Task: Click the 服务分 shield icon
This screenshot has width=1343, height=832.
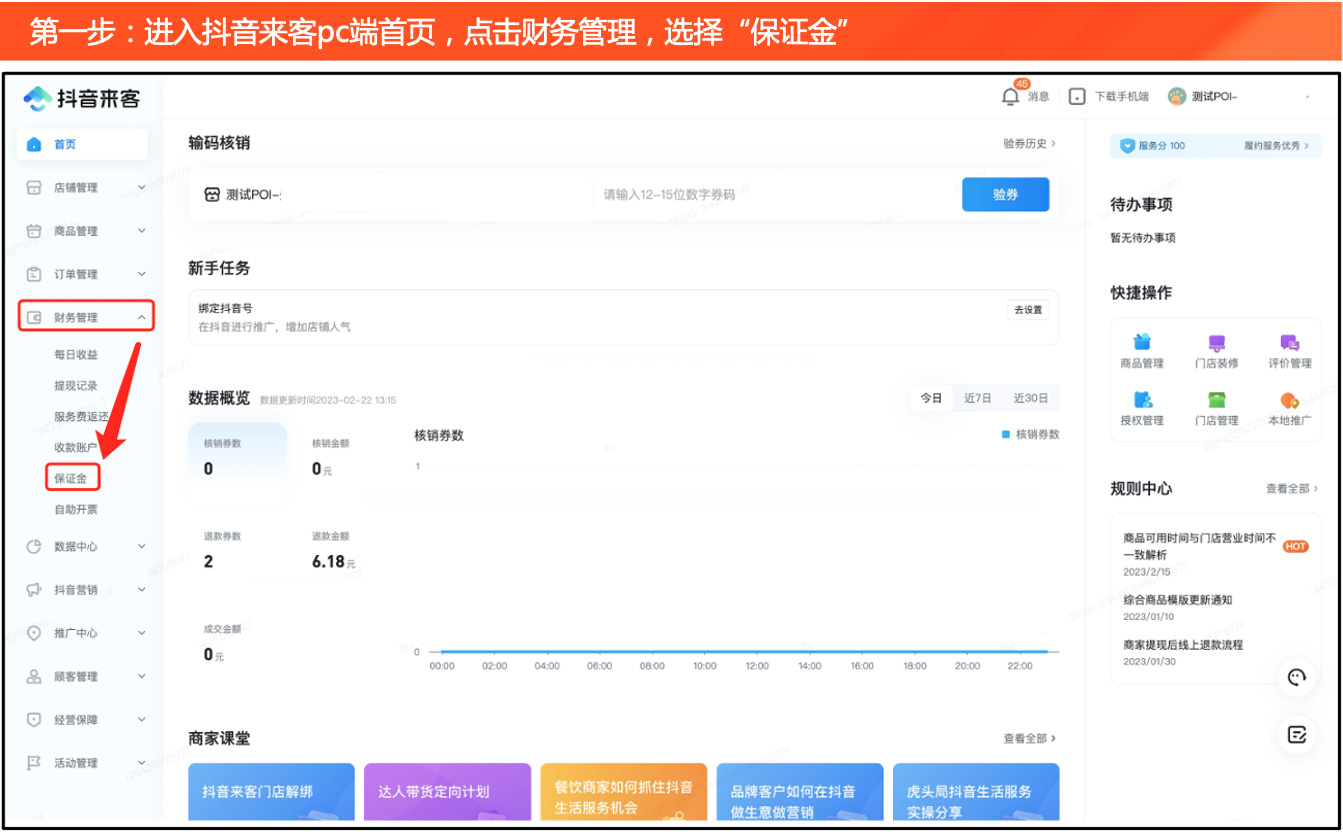Action: coord(1128,146)
